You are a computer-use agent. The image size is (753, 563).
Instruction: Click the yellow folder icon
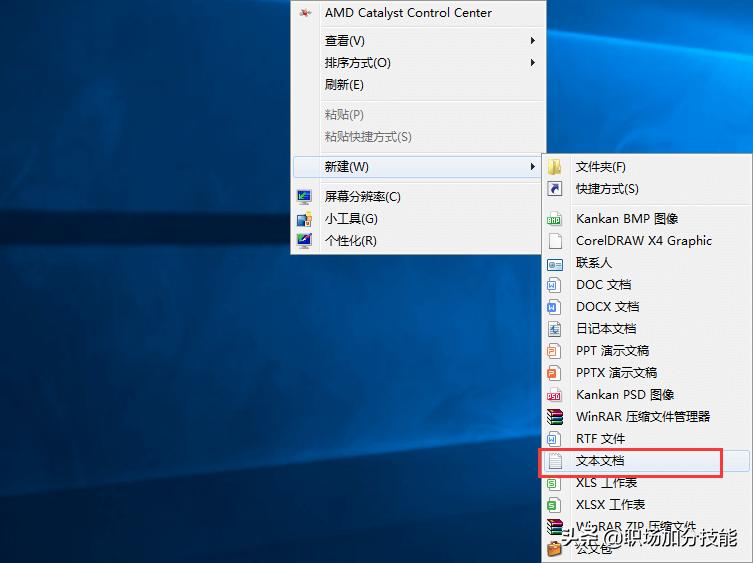pyautogui.click(x=555, y=167)
